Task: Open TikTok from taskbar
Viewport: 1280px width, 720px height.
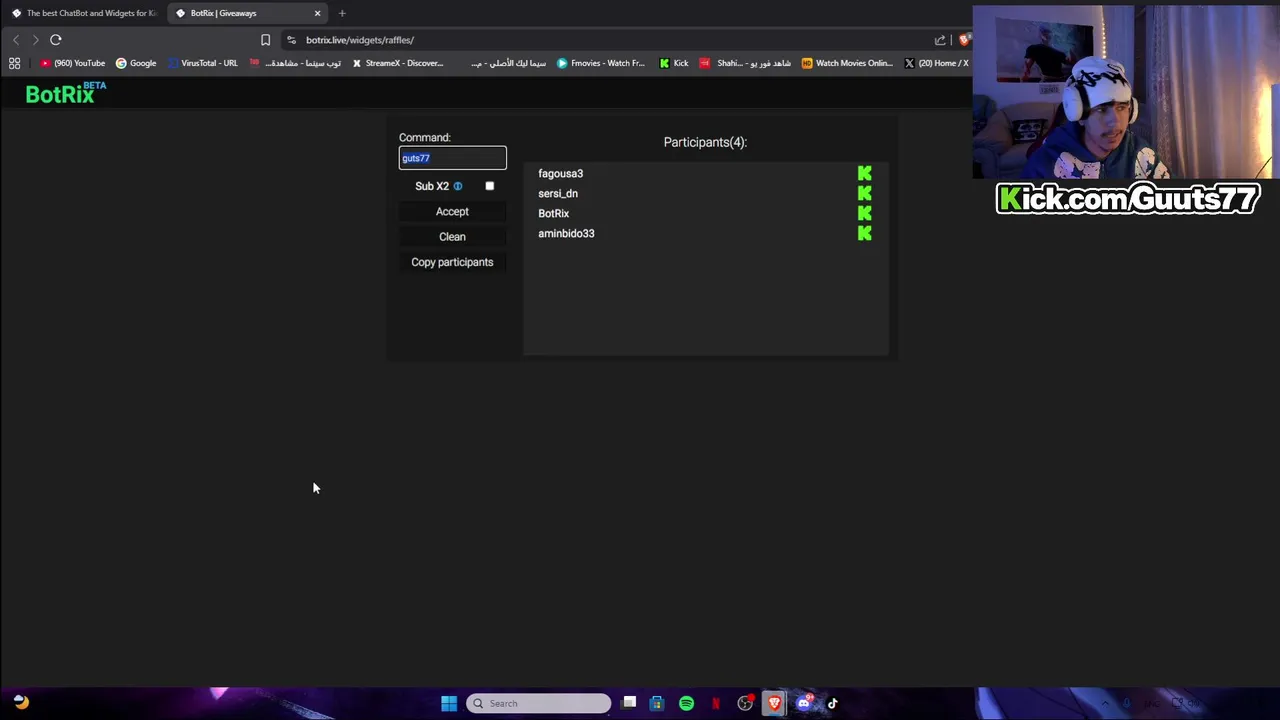Action: point(832,703)
